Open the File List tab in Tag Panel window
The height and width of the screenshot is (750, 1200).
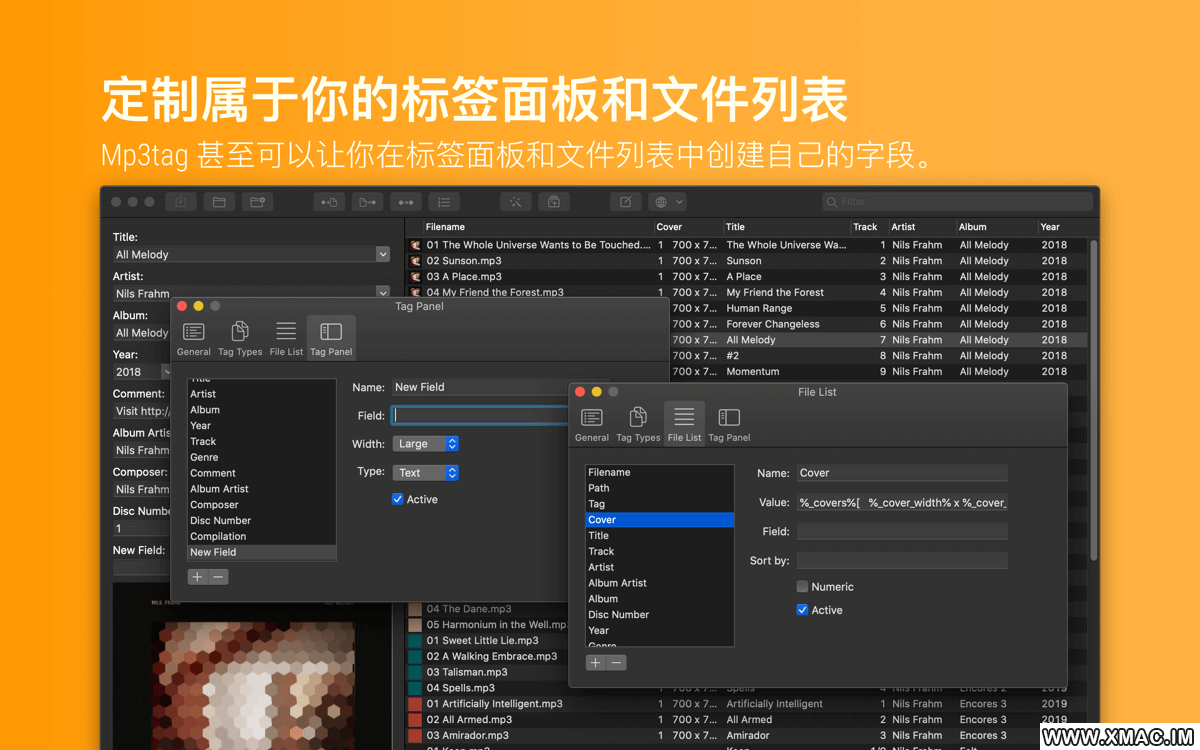tap(286, 339)
